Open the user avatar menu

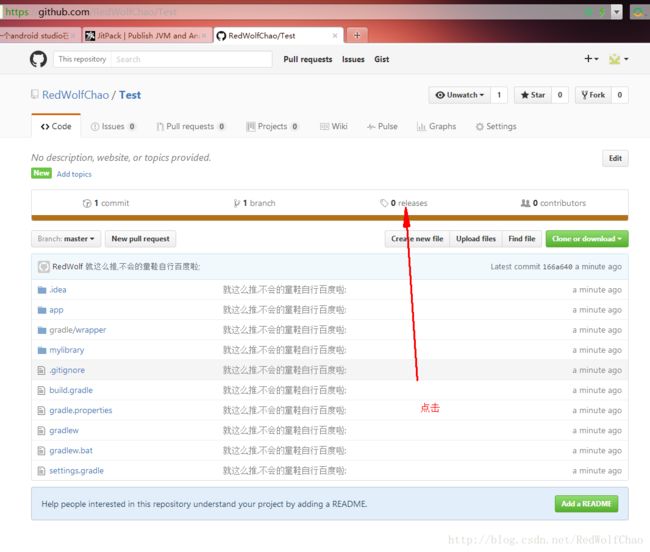click(618, 59)
